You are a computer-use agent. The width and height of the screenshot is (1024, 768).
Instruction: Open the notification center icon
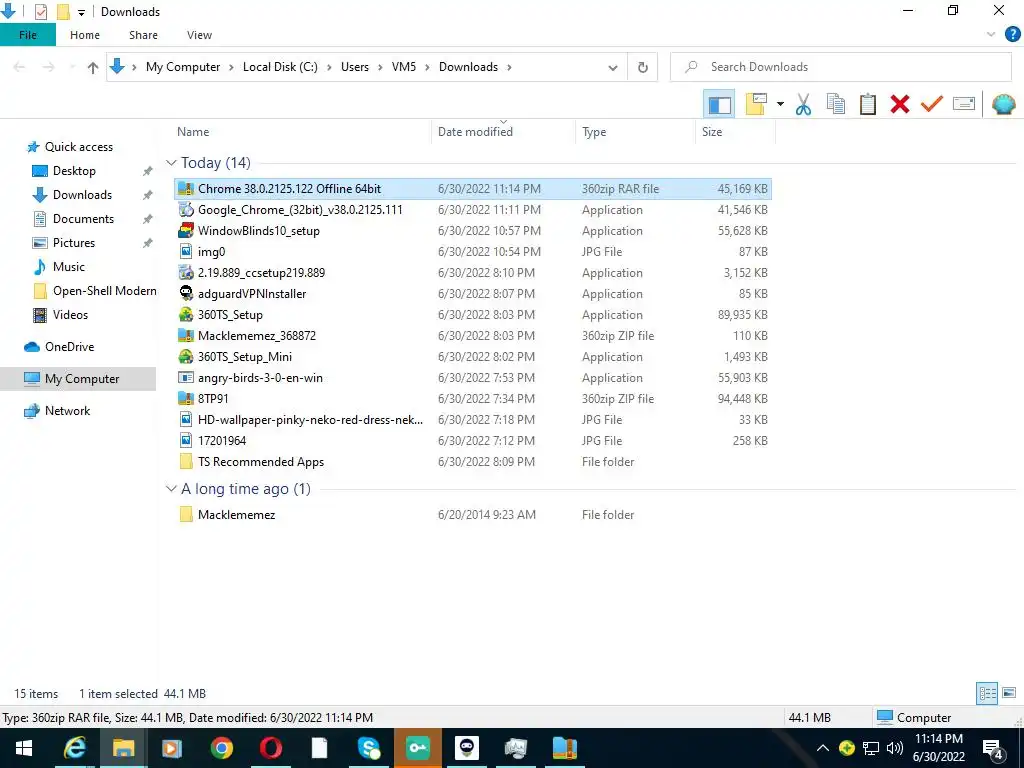pos(993,749)
